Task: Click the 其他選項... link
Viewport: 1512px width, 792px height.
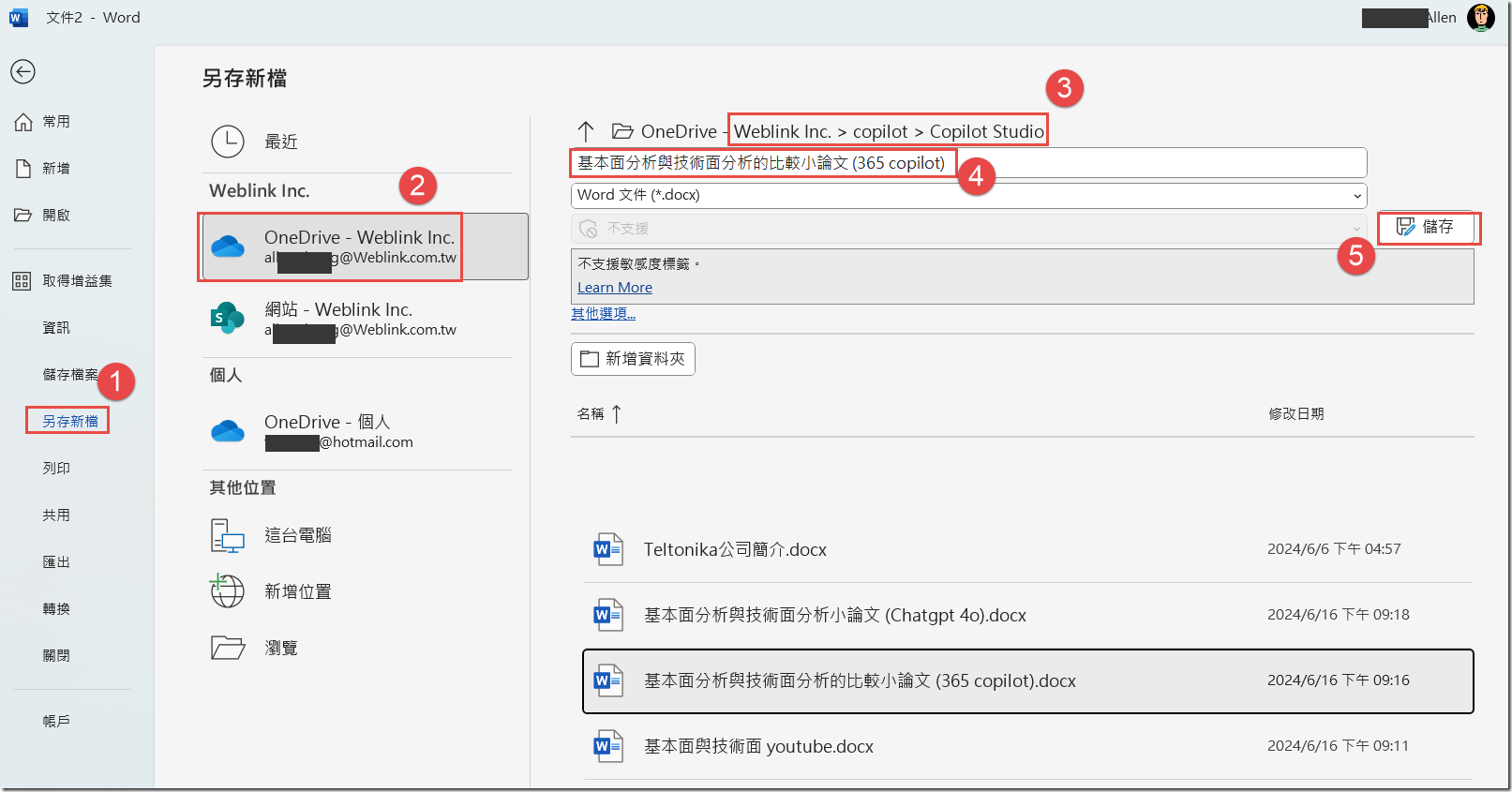Action: (604, 314)
